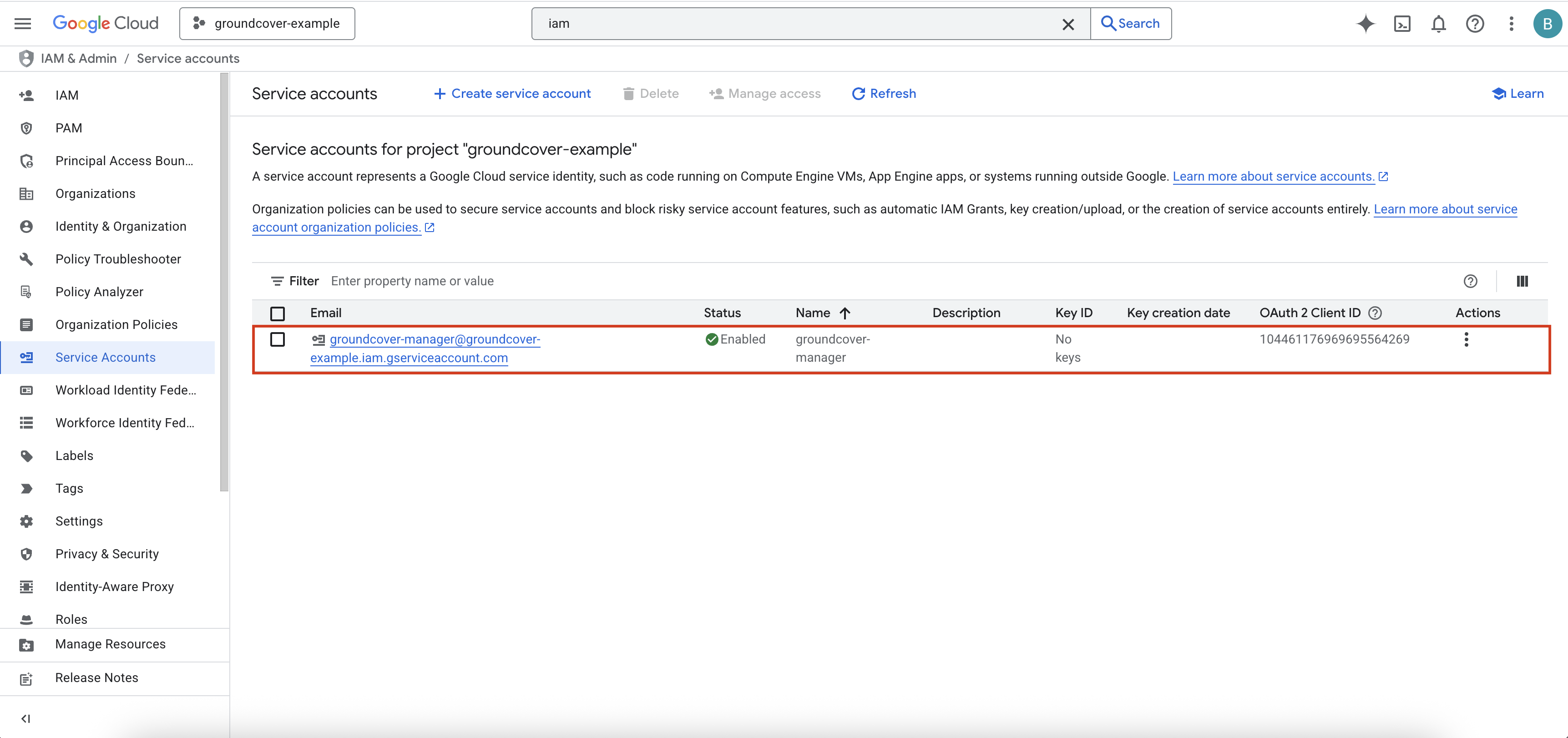Collapse the left navigation panel
The width and height of the screenshot is (1568, 738).
pyautogui.click(x=25, y=718)
